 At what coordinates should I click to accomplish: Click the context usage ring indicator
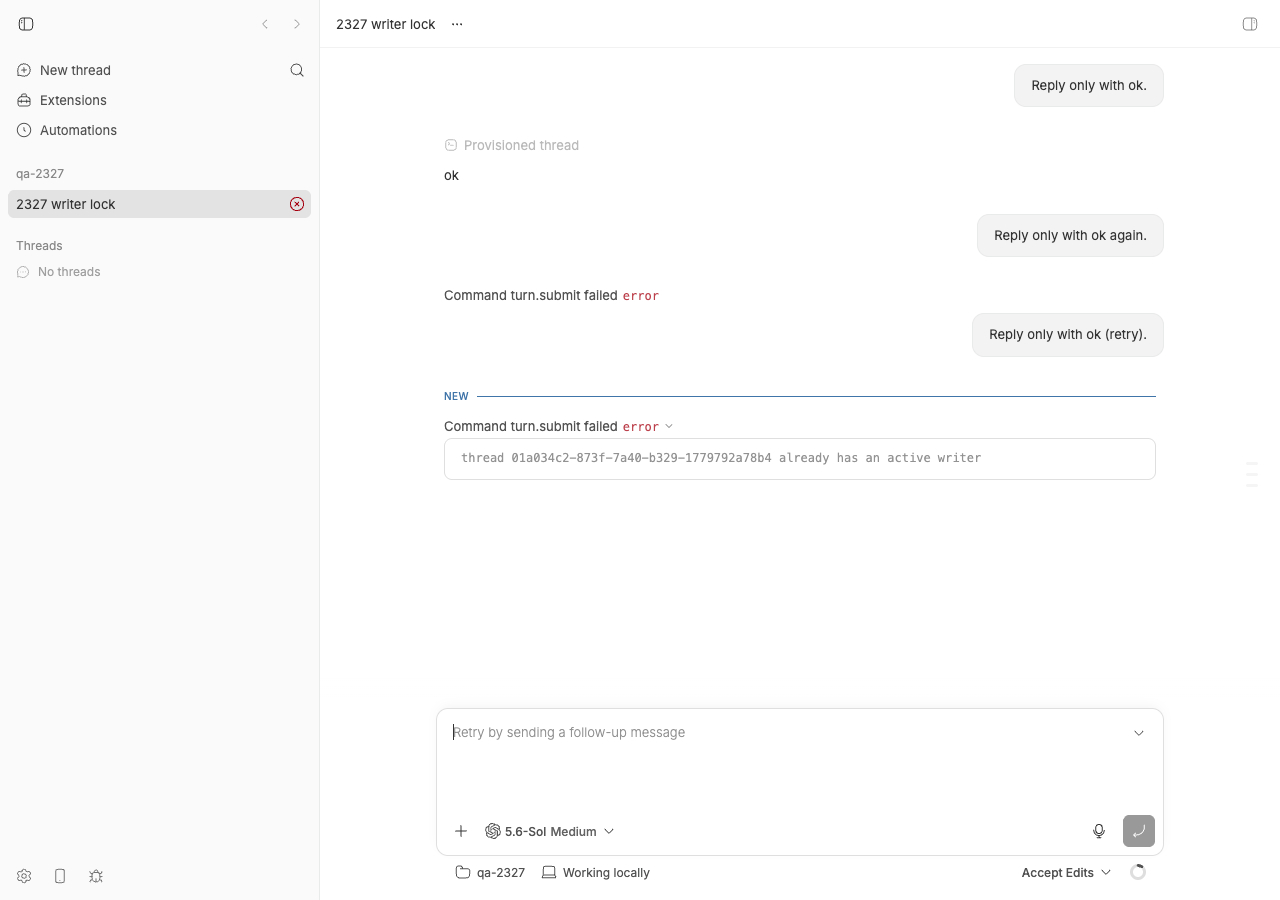pos(1138,872)
